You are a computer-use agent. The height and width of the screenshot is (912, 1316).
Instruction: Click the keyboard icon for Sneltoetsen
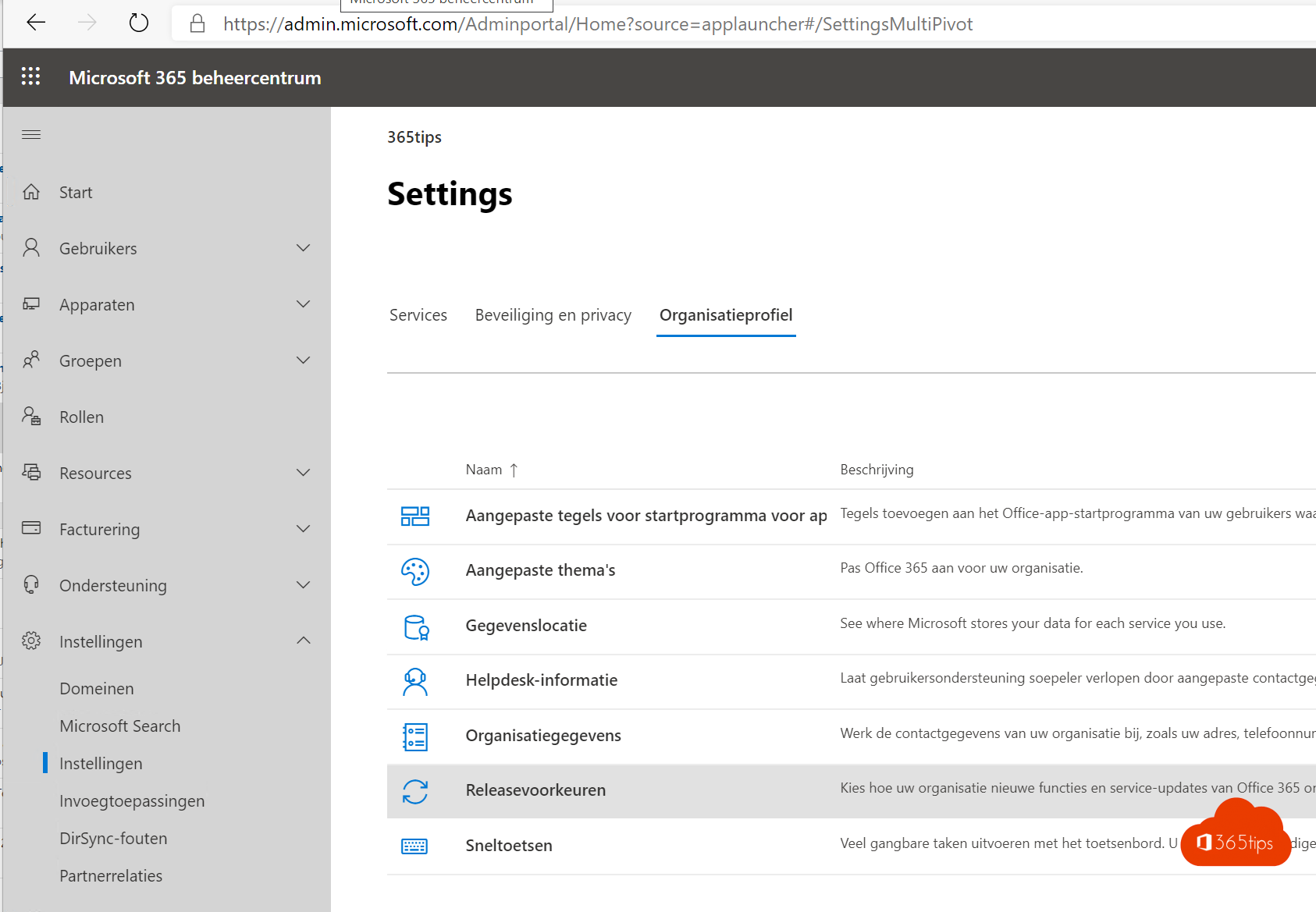414,846
